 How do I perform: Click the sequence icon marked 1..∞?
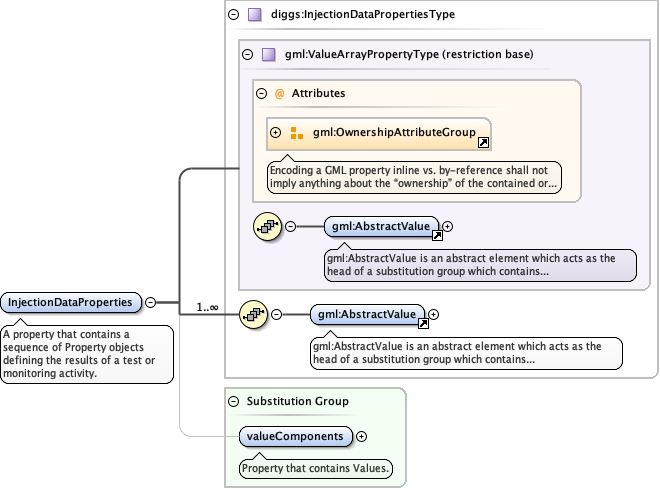pos(254,315)
